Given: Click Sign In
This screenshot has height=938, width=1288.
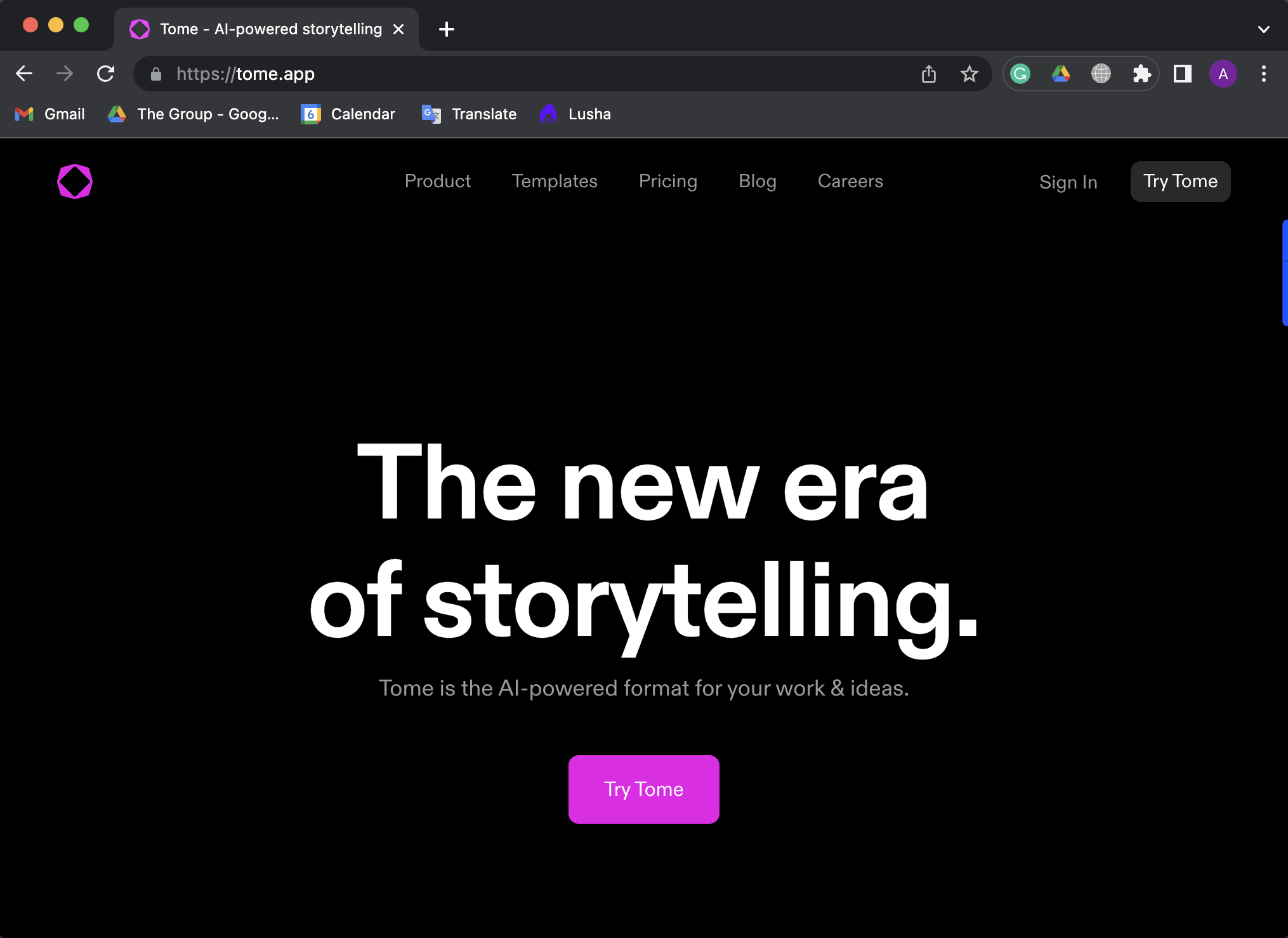Looking at the screenshot, I should coord(1068,183).
